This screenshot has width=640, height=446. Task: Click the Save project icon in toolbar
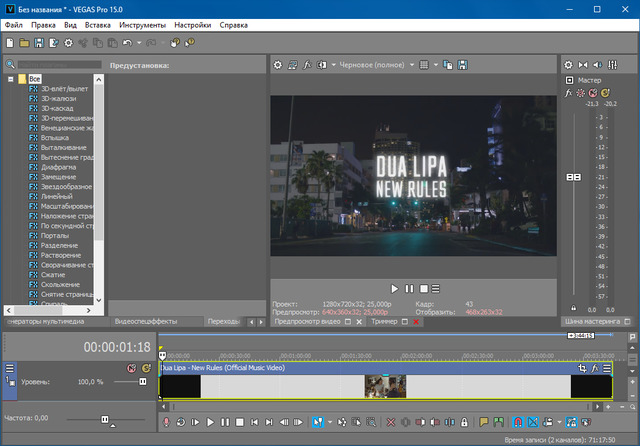[39, 43]
